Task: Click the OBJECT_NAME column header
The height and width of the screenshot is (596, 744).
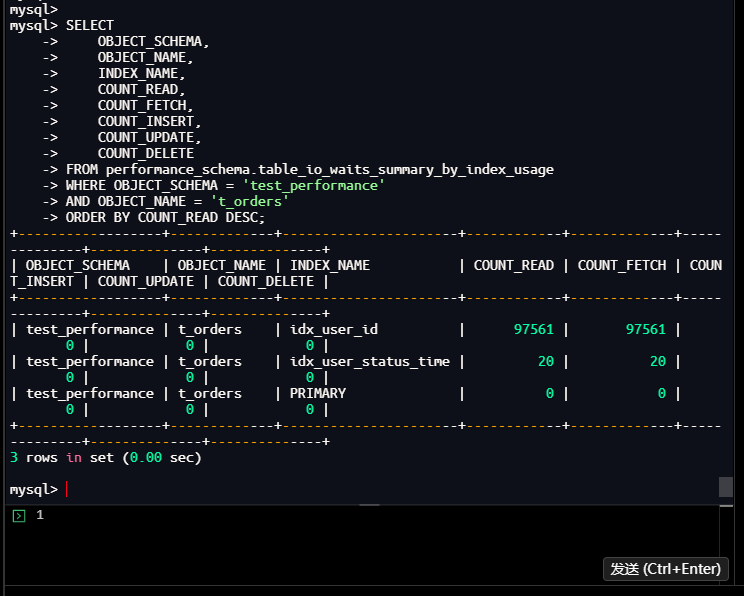Action: [x=222, y=266]
